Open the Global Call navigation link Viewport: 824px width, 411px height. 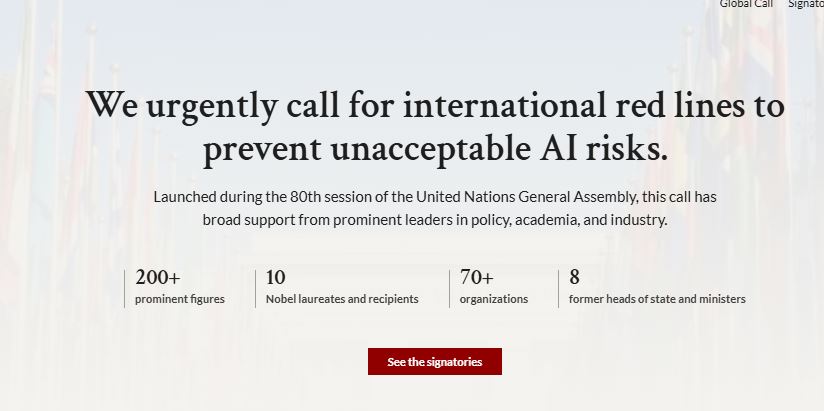(746, 4)
